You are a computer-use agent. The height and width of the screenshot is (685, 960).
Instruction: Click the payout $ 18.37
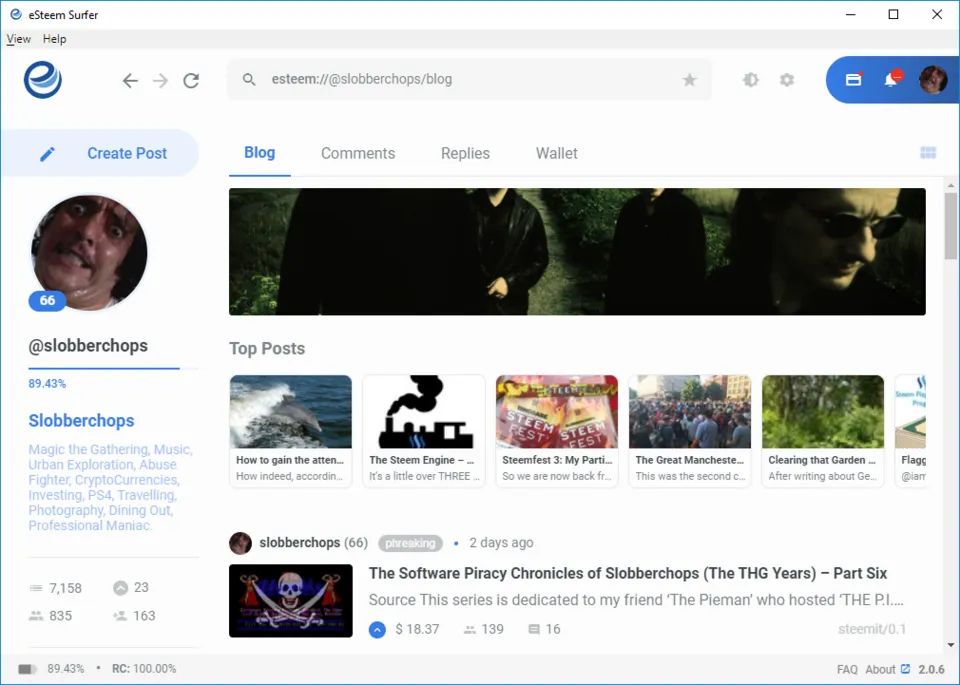coord(418,629)
